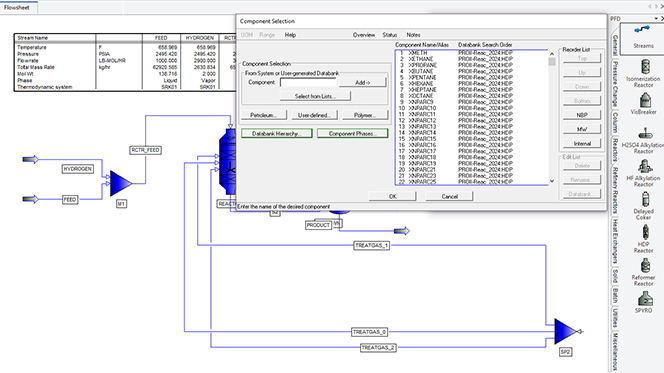Click the Select from Lists button

315,96
